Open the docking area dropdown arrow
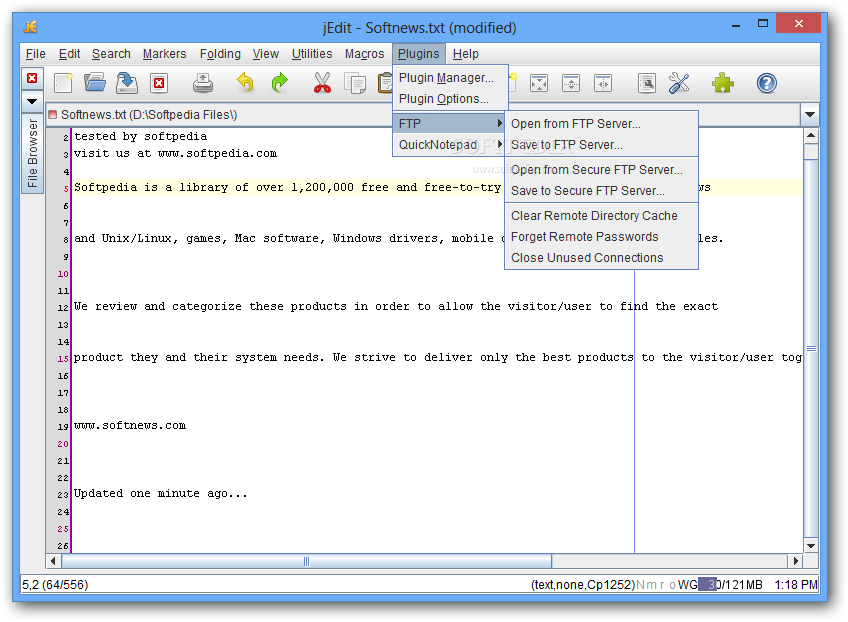Viewport: 848px width, 622px height. (x=32, y=101)
